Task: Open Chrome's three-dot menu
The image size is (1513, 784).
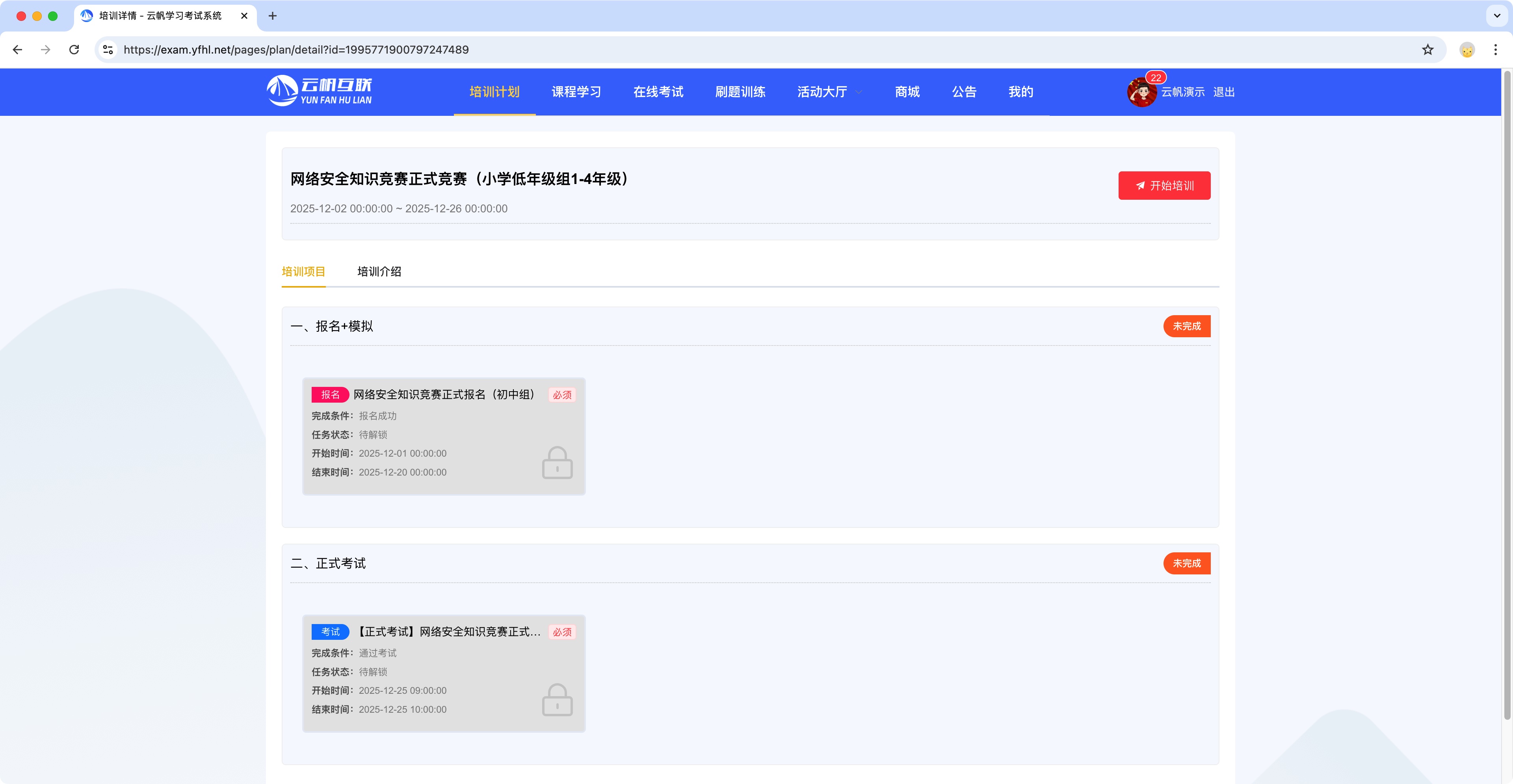Action: [1495, 49]
